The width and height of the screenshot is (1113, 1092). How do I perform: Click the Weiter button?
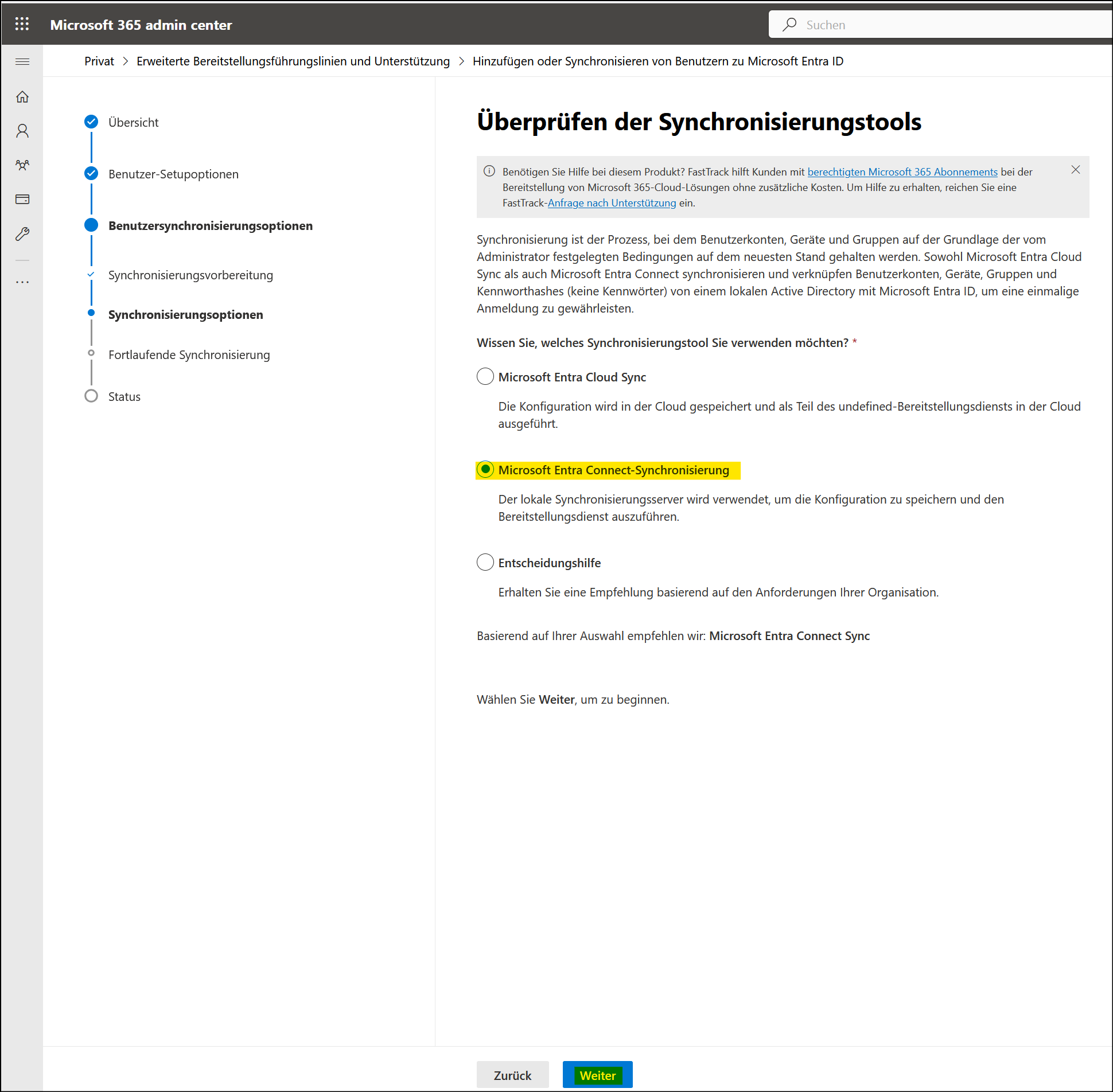coord(597,1075)
